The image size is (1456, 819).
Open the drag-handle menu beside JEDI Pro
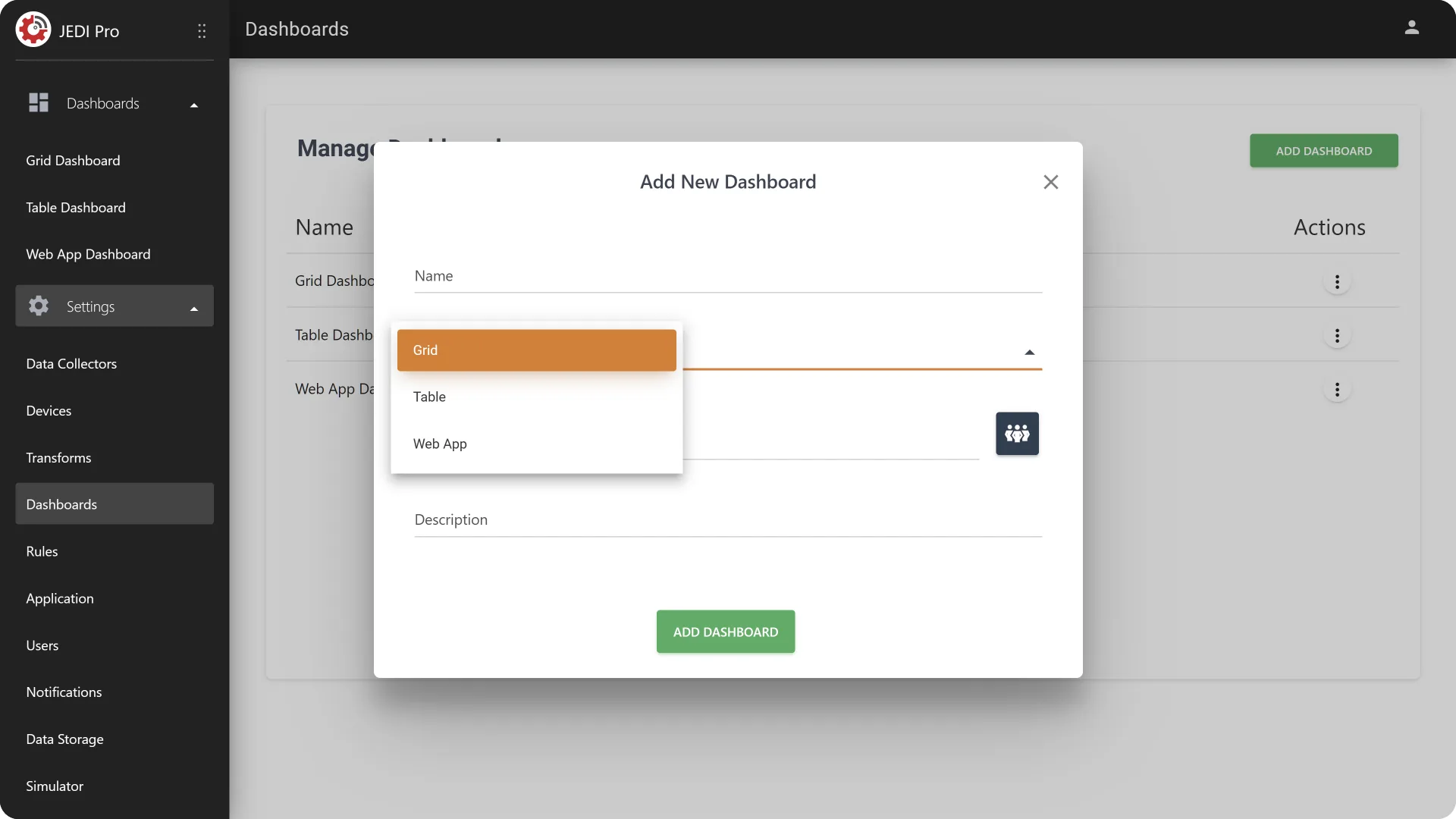point(202,31)
